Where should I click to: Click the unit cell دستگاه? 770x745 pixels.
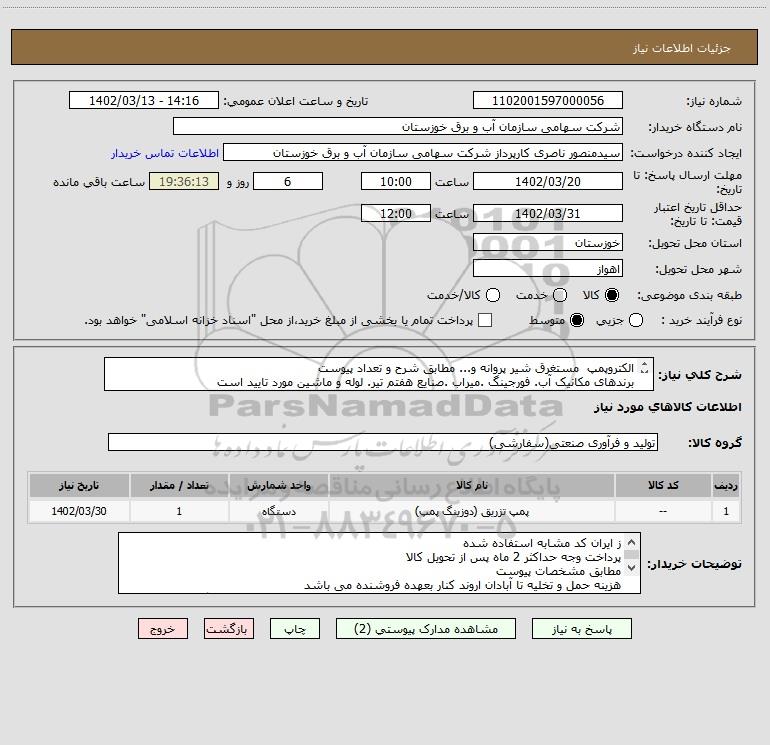(x=278, y=511)
